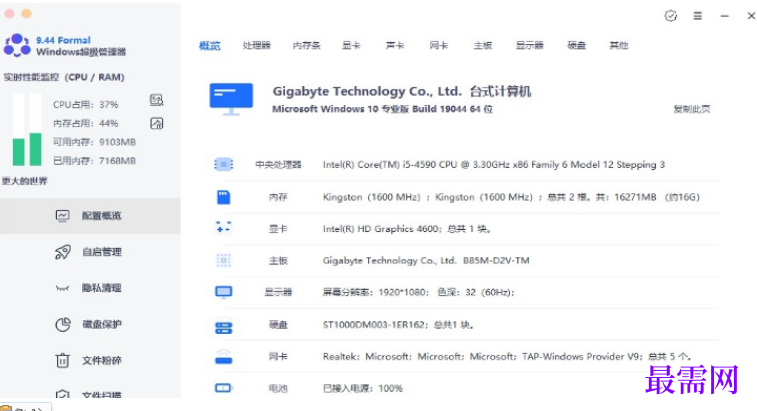Open 文件粉碎 in the sidebar
Image resolution: width=757 pixels, height=411 pixels.
point(90,361)
